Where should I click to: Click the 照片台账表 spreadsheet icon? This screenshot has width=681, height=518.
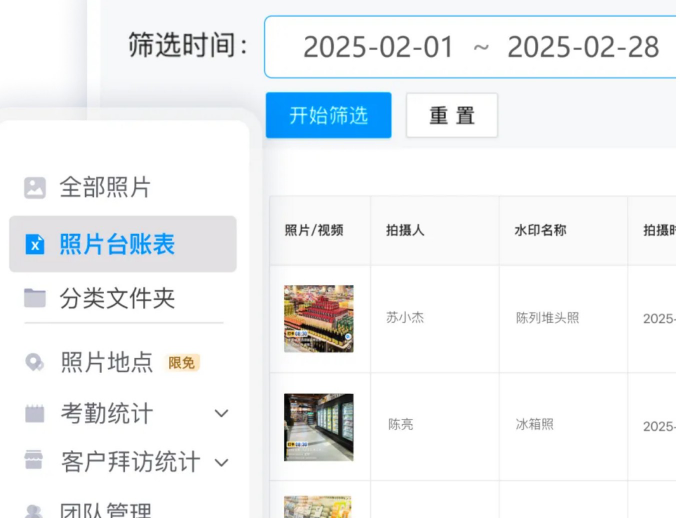pos(35,244)
